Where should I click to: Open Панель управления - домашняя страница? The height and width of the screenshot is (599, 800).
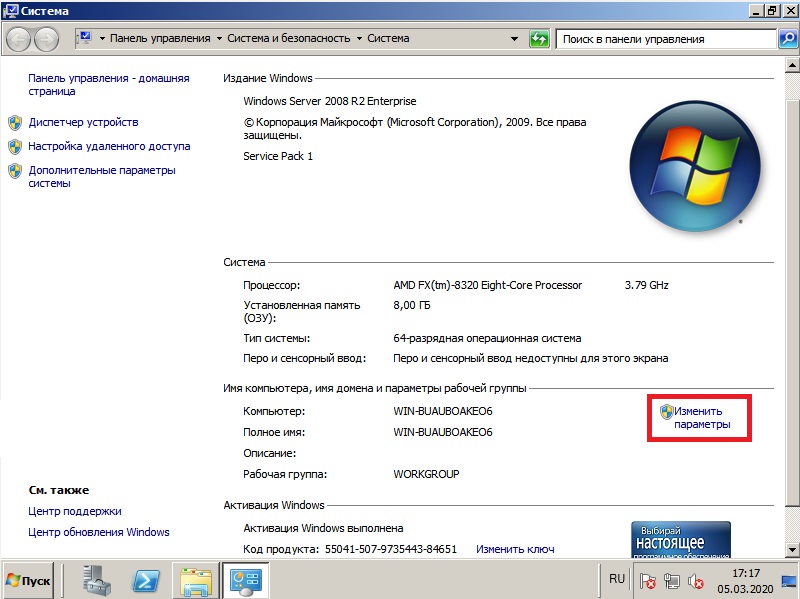click(109, 85)
